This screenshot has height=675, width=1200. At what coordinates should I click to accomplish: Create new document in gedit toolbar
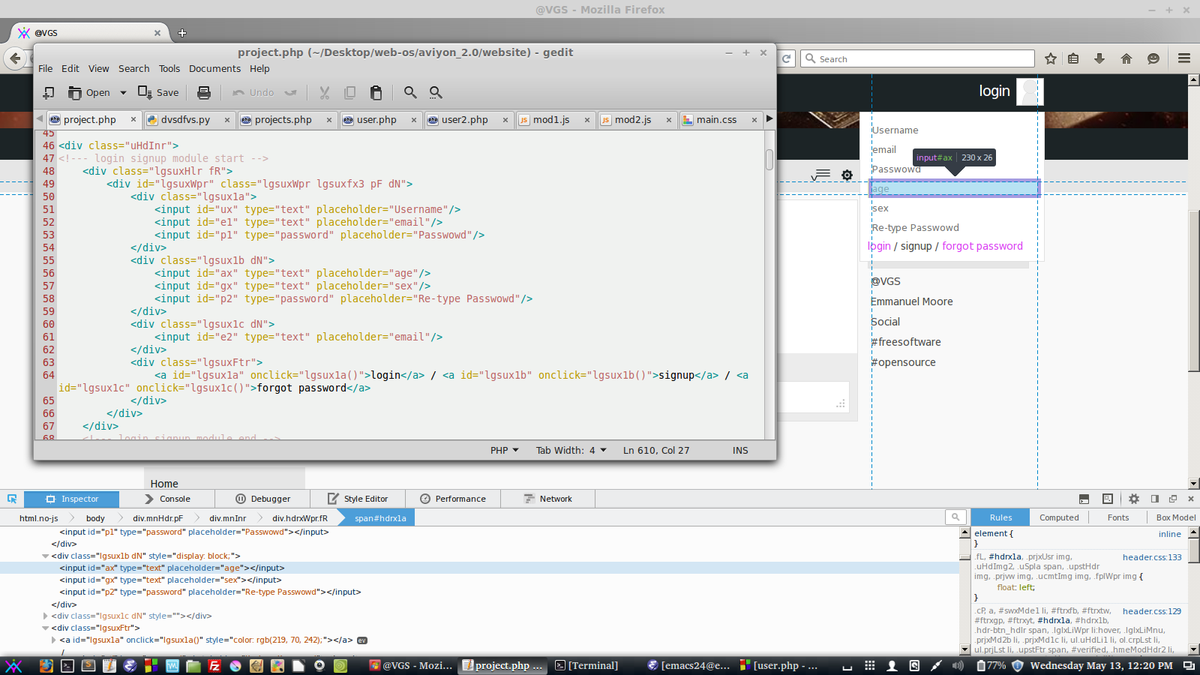tap(48, 92)
